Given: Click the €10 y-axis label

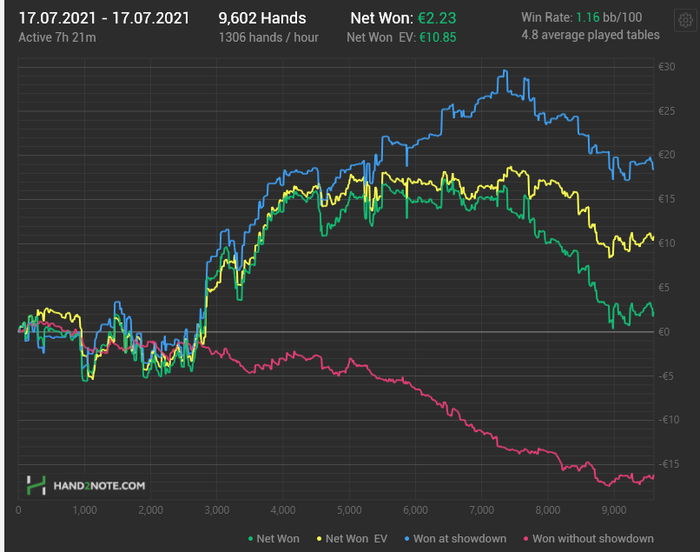Looking at the screenshot, I should tap(667, 243).
